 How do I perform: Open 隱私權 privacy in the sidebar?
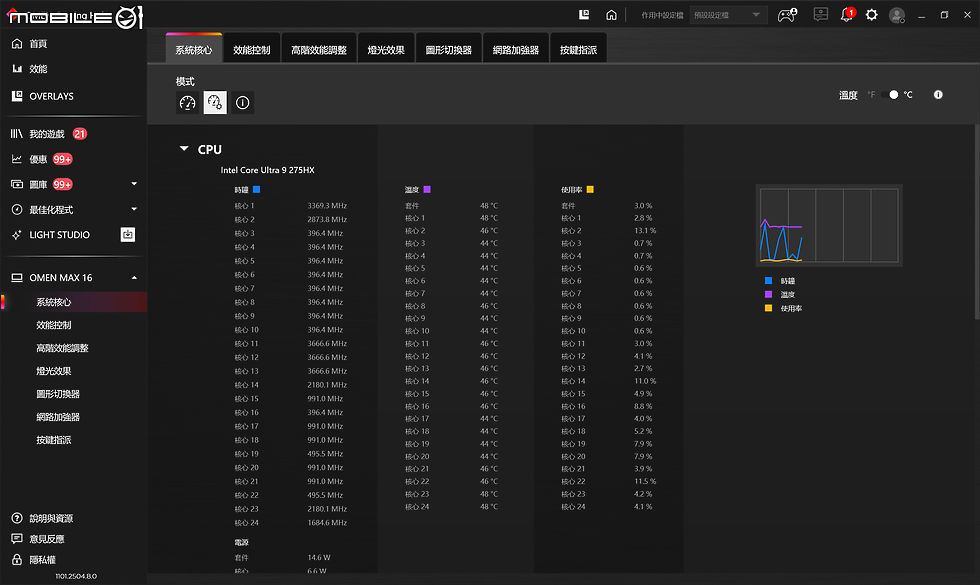coord(34,559)
